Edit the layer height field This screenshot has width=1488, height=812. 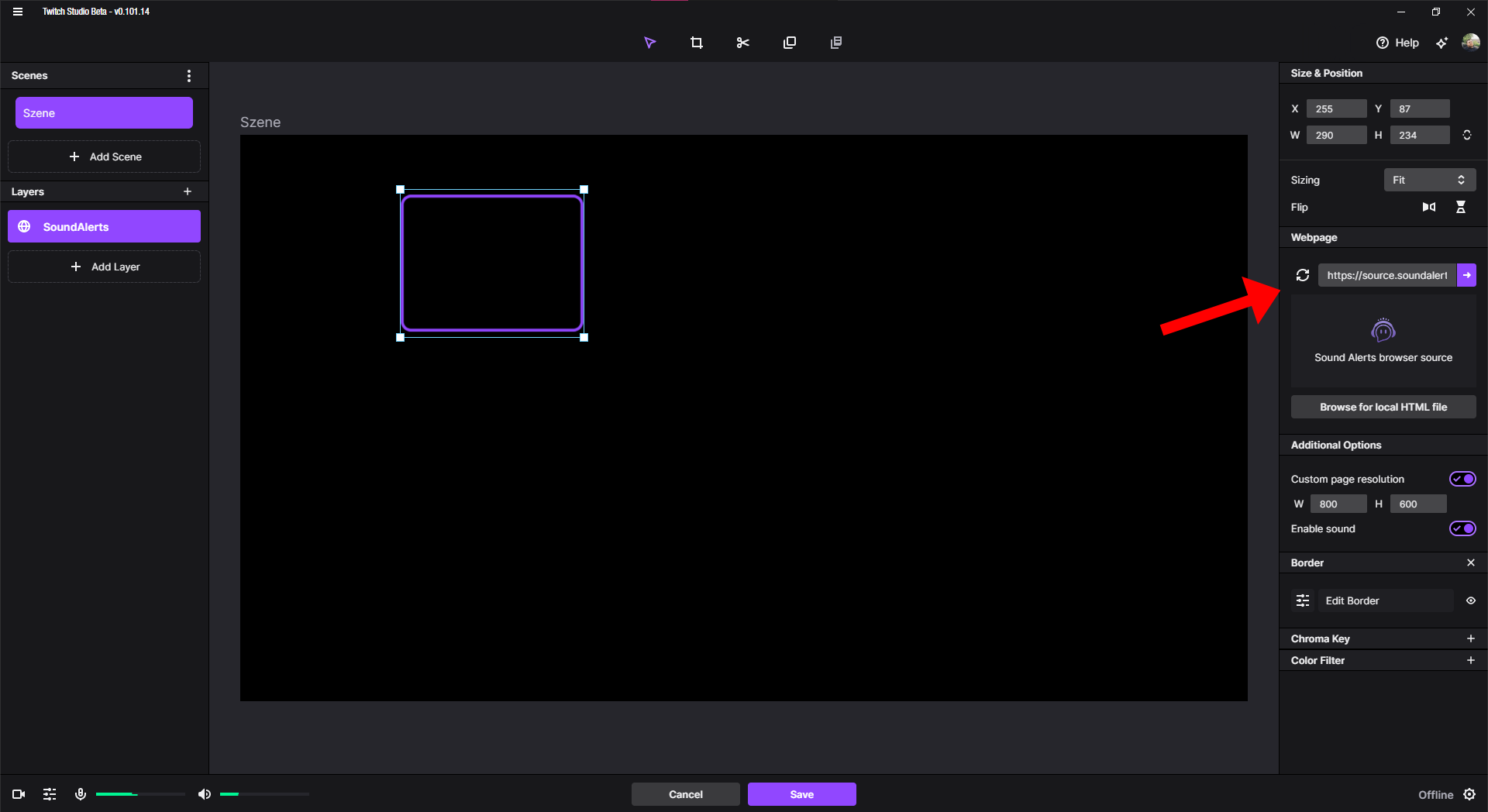tap(1420, 135)
